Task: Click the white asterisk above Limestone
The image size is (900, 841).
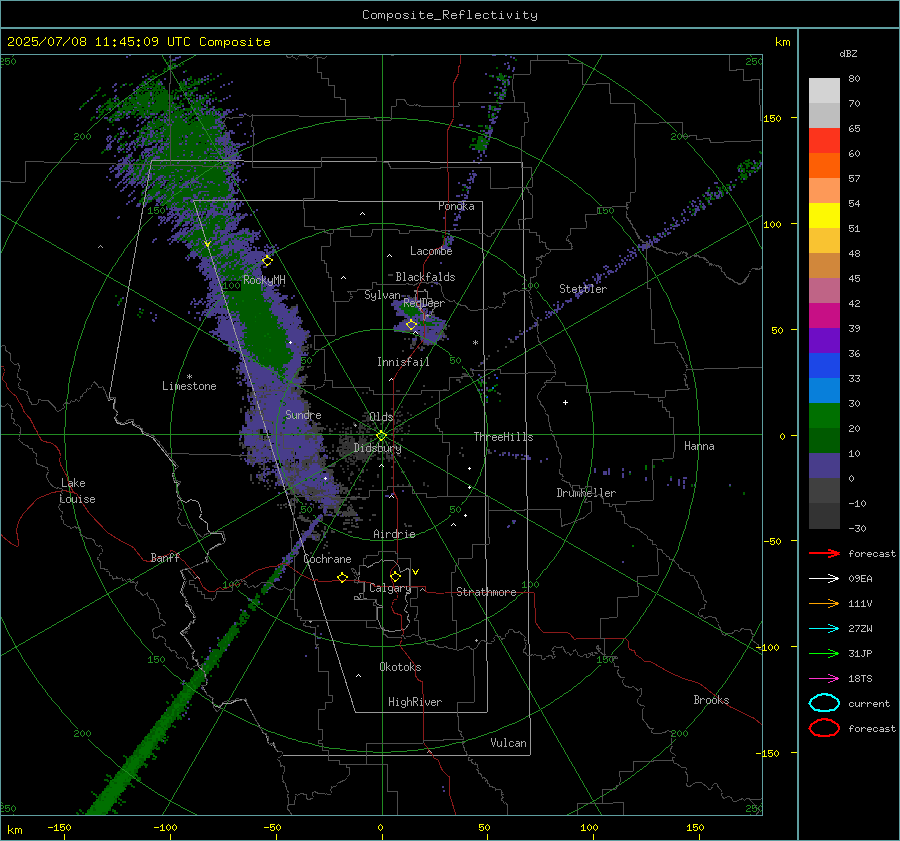Action: 189,377
